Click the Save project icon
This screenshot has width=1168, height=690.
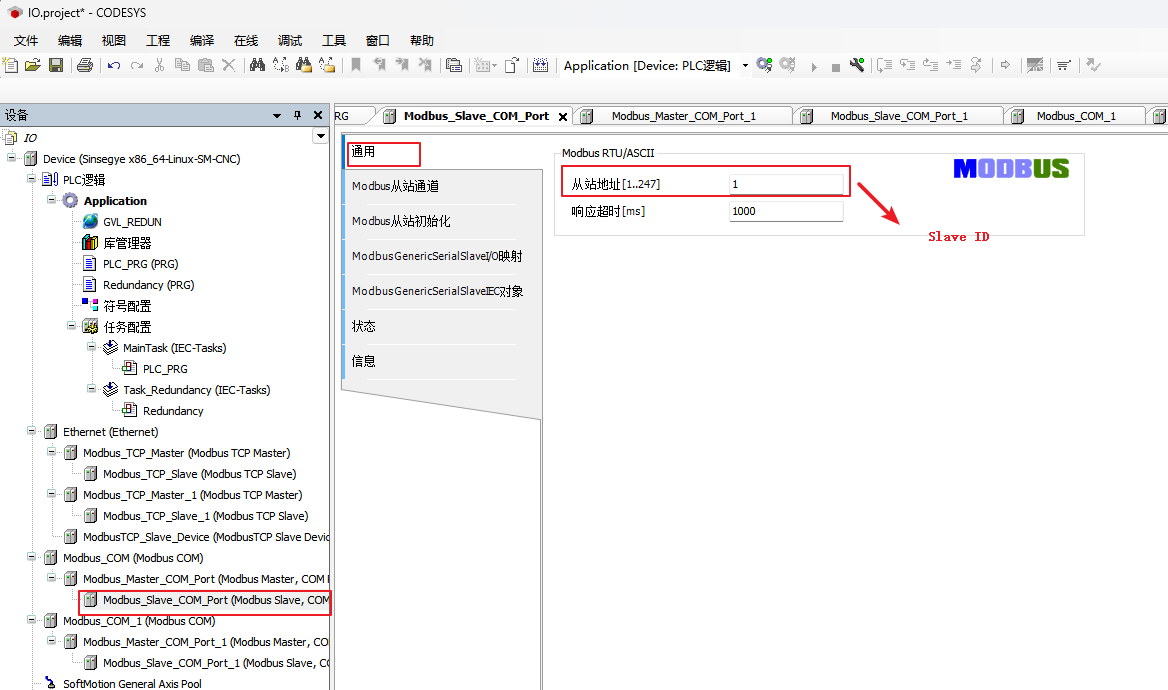point(56,65)
